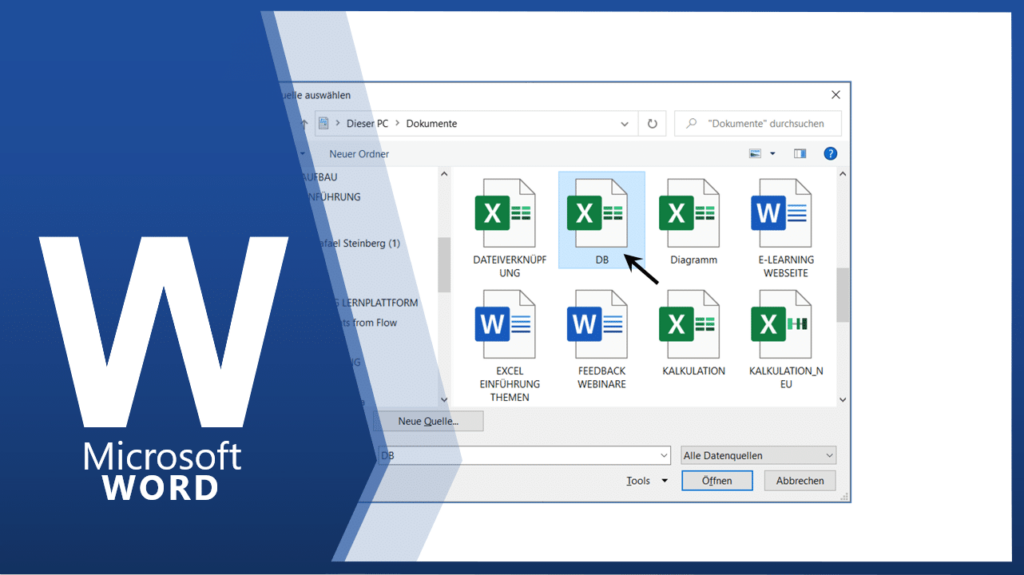Open the Alle Datenquellen file type dropdown

pyautogui.click(x=829, y=455)
